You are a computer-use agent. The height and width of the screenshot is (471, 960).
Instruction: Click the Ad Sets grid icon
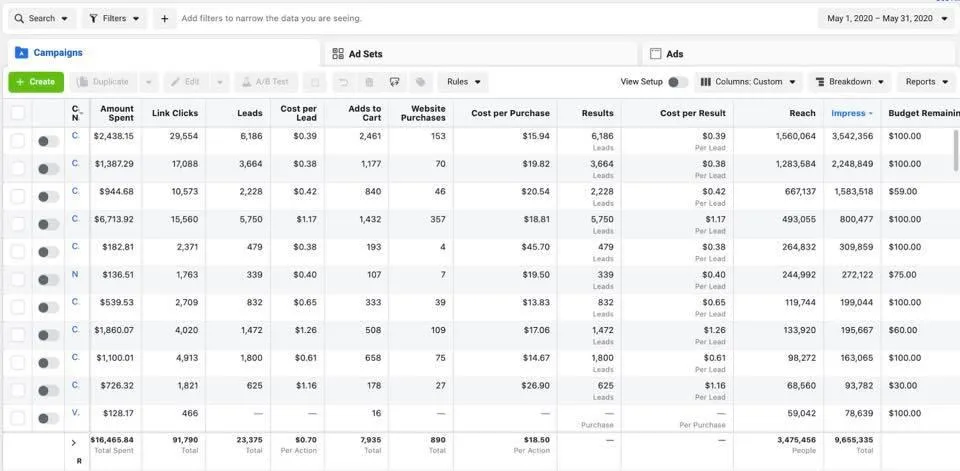(x=338, y=54)
